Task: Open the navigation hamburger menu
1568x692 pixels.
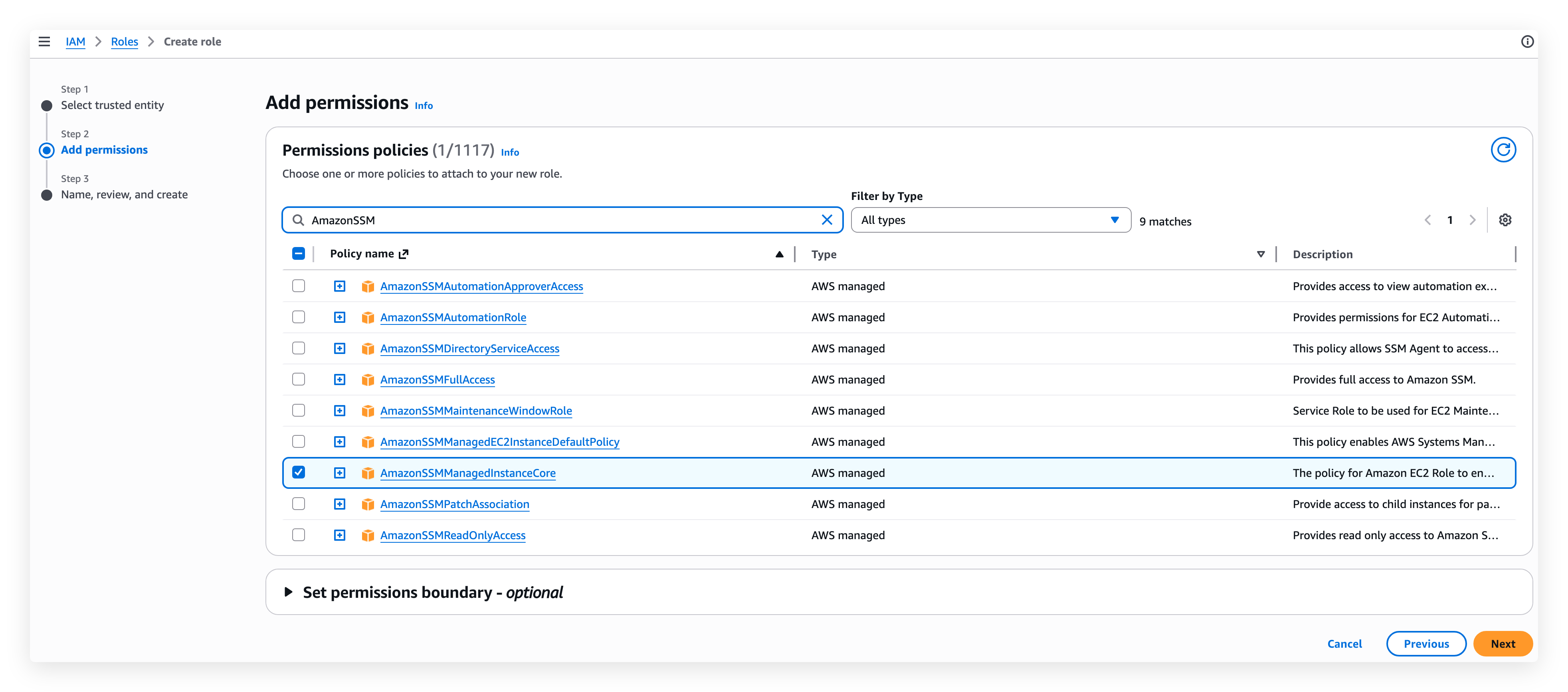Action: pyautogui.click(x=44, y=42)
